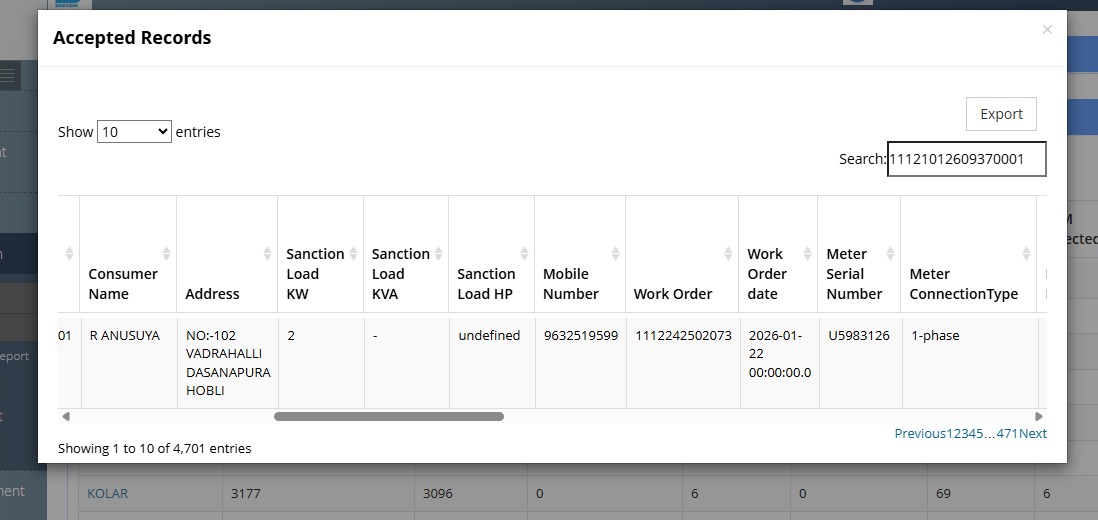
Task: Sort by Meter ConnectionType column
Action: tap(968, 253)
